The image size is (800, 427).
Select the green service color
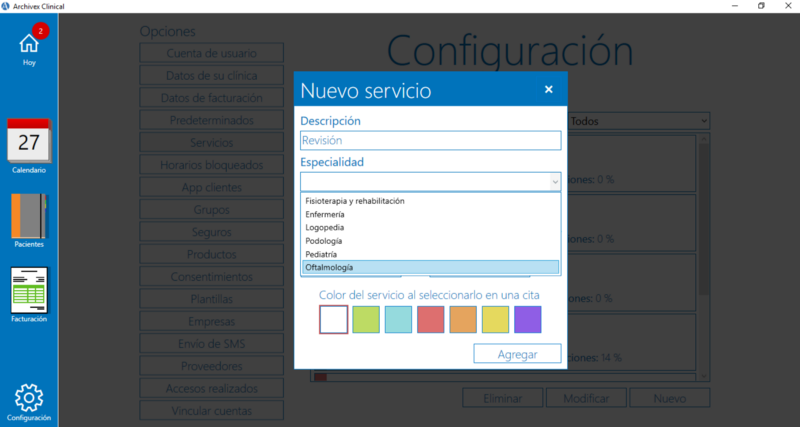[366, 319]
